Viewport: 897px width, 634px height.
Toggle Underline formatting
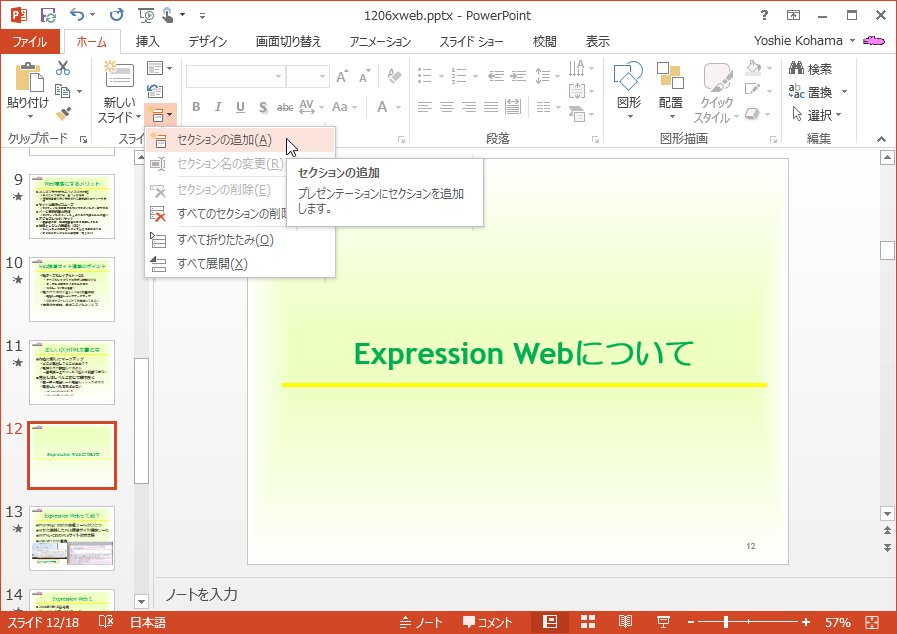[x=240, y=107]
